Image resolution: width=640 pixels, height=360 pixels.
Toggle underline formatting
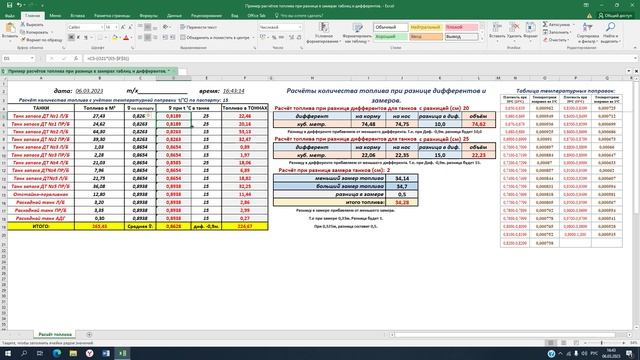[x=86, y=38]
